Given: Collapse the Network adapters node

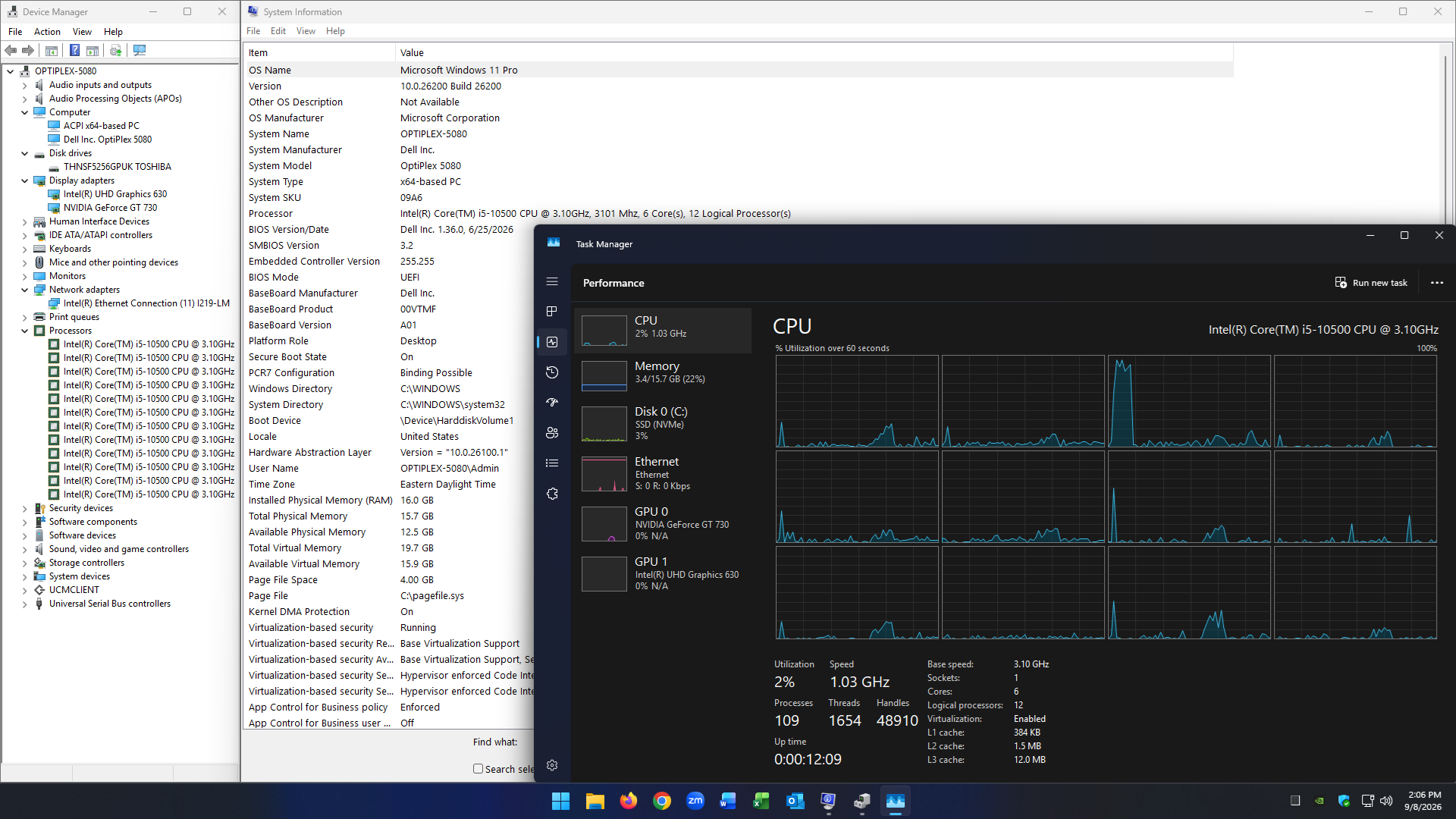Looking at the screenshot, I should coord(24,290).
